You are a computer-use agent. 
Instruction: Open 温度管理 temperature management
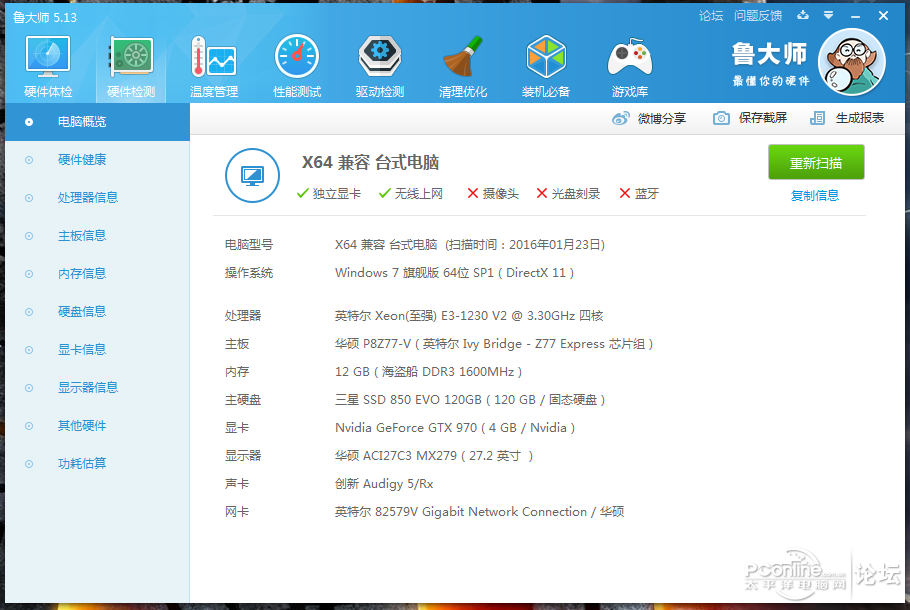coord(214,66)
